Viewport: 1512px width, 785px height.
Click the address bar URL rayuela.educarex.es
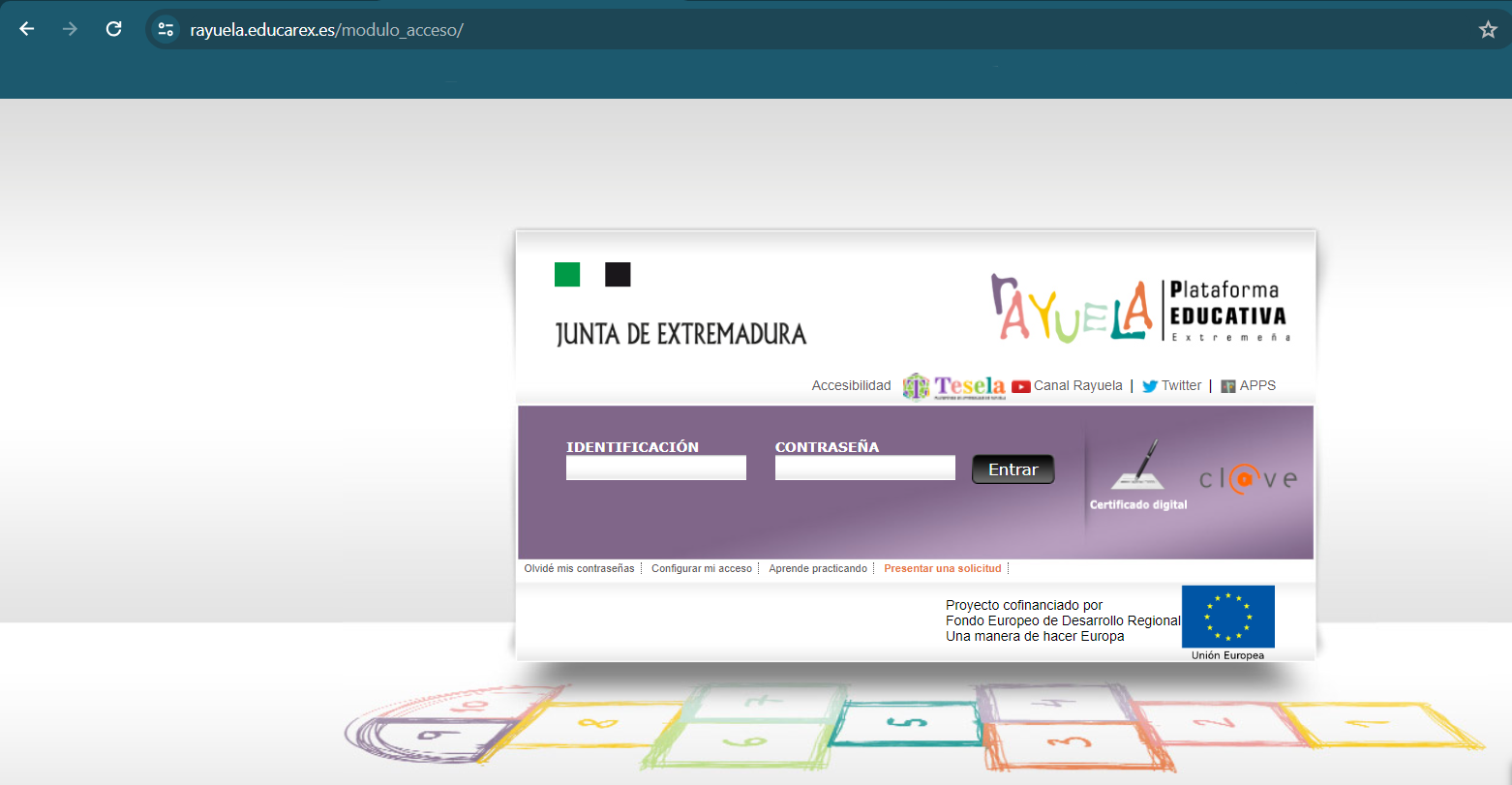(326, 30)
